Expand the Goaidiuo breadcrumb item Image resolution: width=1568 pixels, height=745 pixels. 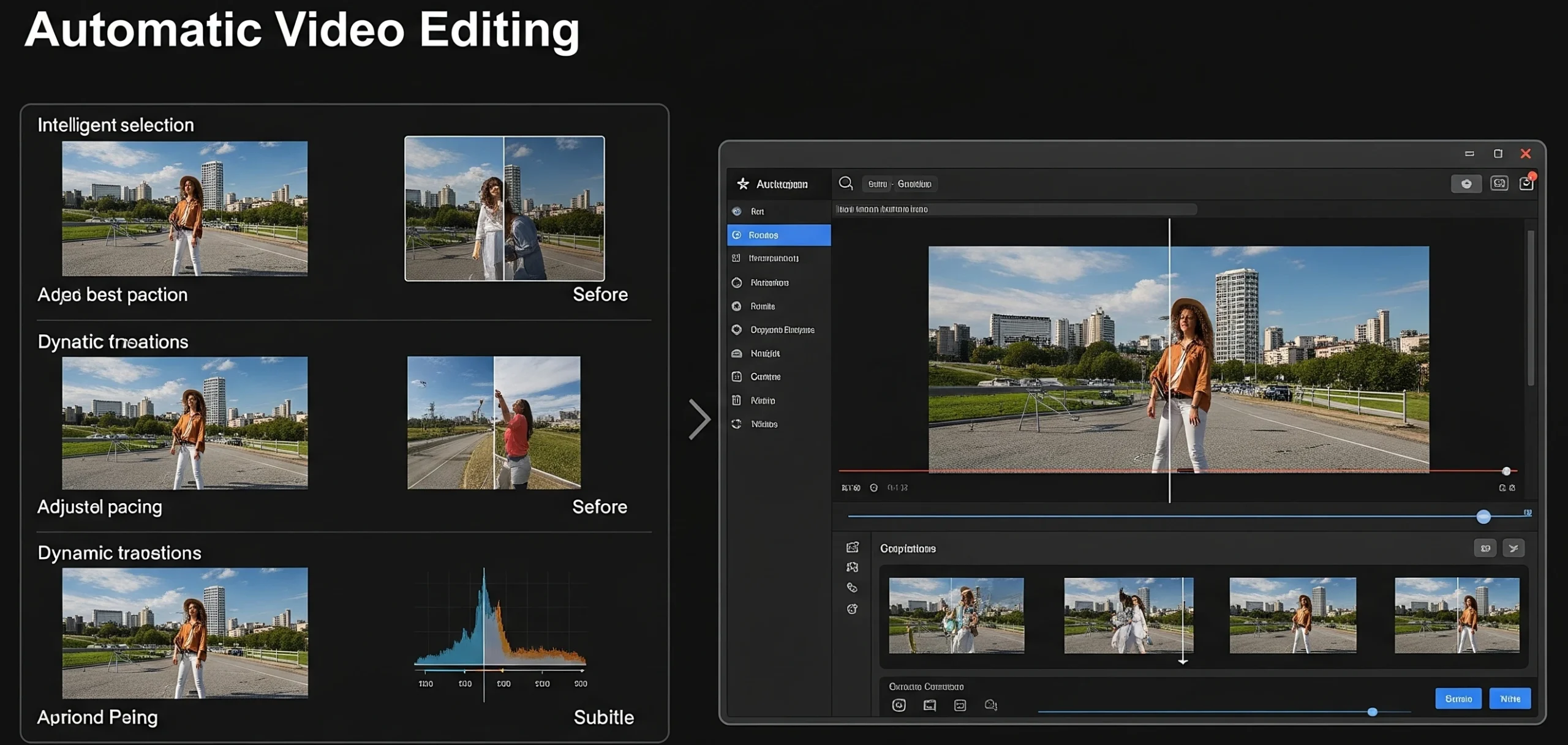(914, 184)
